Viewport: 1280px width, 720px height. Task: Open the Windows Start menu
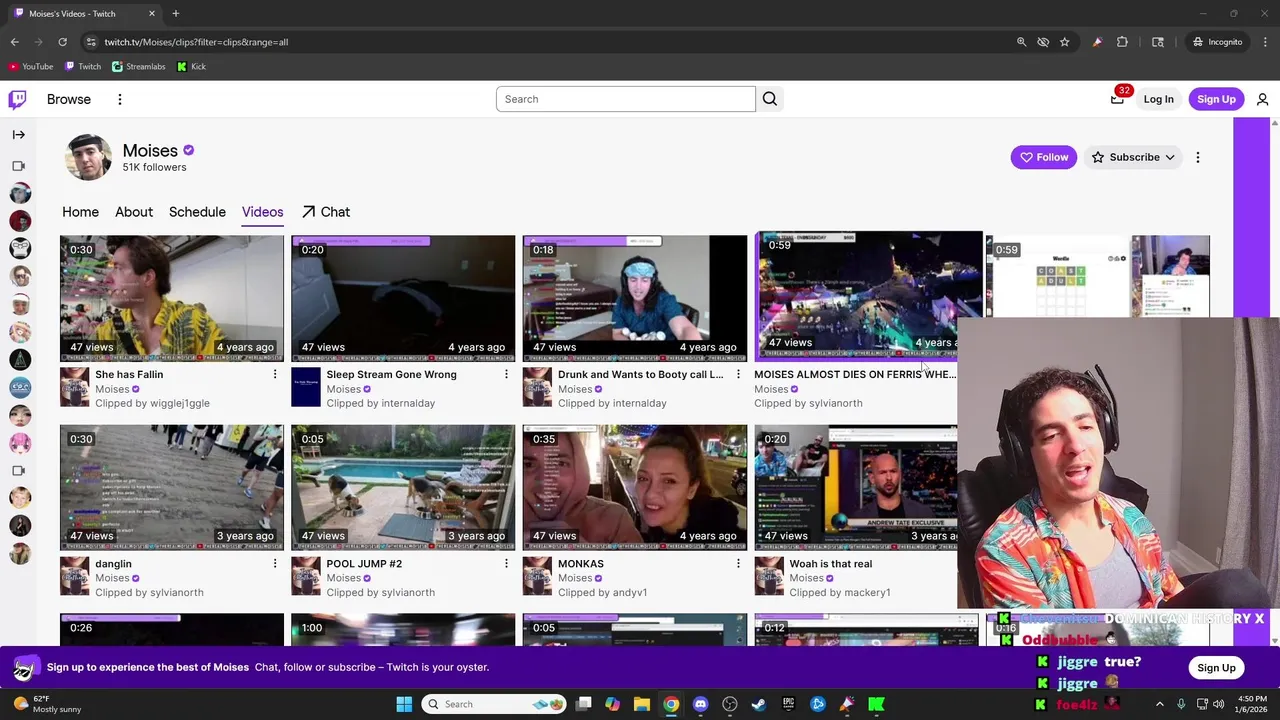click(404, 704)
